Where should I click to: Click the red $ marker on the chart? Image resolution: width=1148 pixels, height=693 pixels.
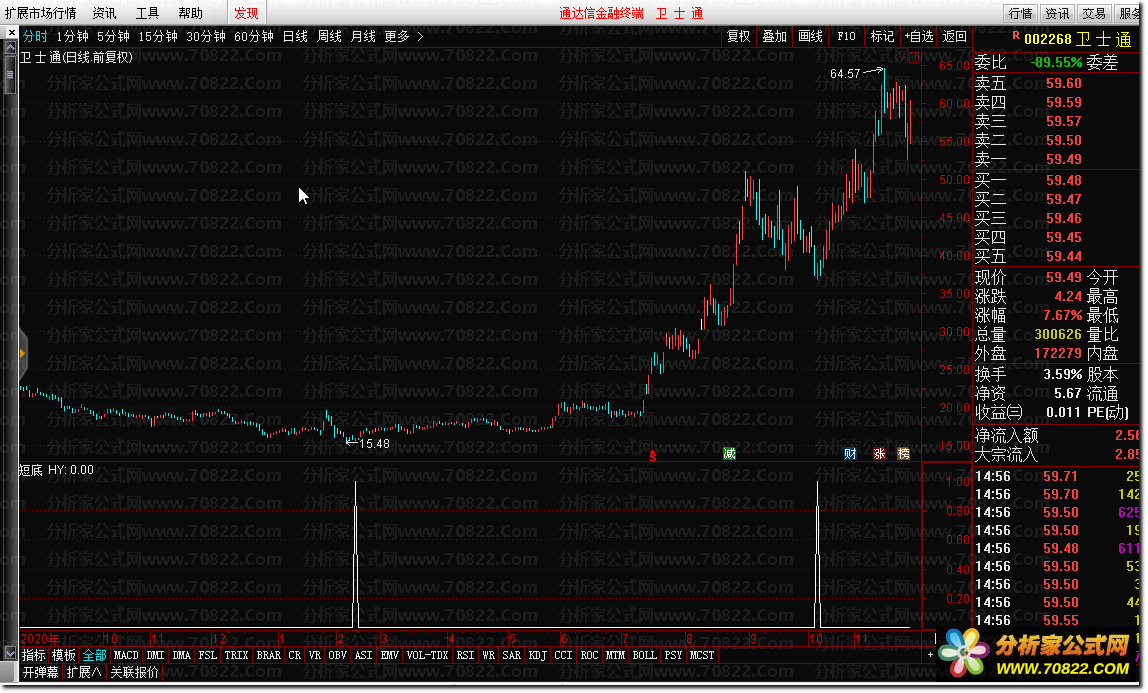[x=652, y=455]
